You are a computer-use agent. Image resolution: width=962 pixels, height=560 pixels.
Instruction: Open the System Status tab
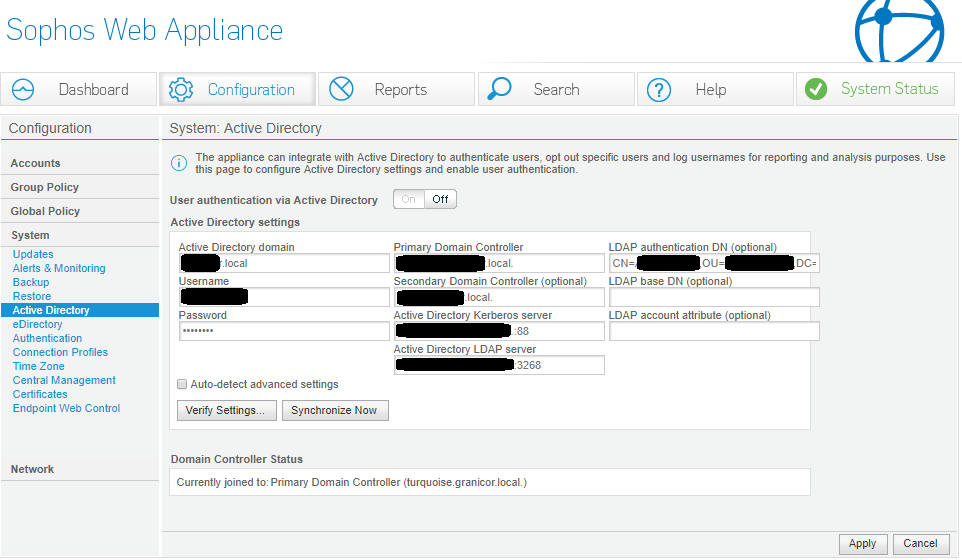pos(875,89)
